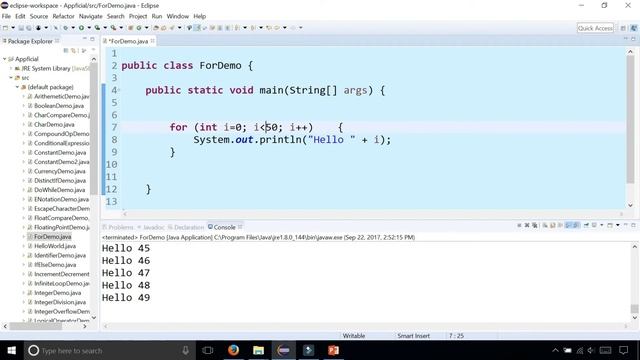Select ForDemo.java in Package Explorer
The width and height of the screenshot is (640, 360).
coord(52,237)
